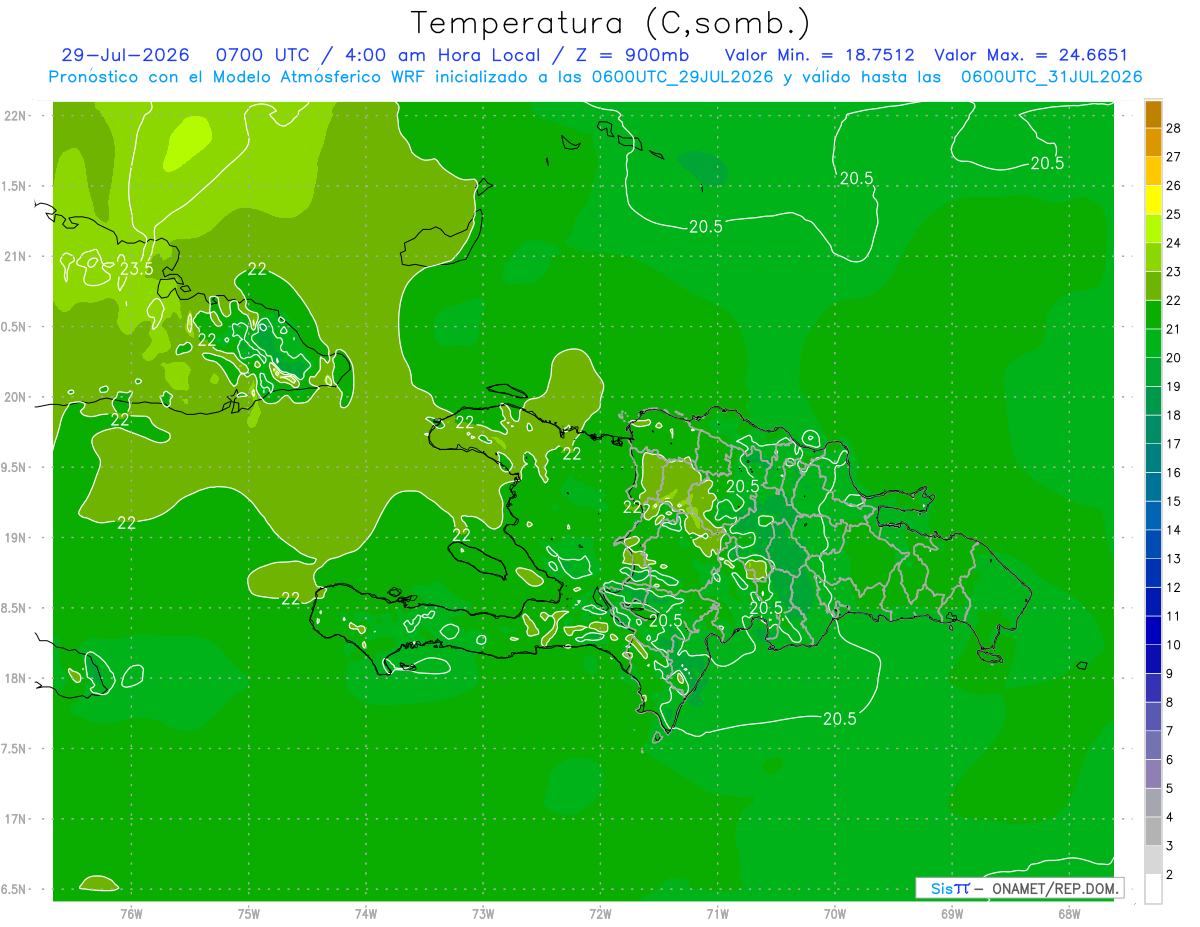Click the '3' colorbar label

point(1170,846)
